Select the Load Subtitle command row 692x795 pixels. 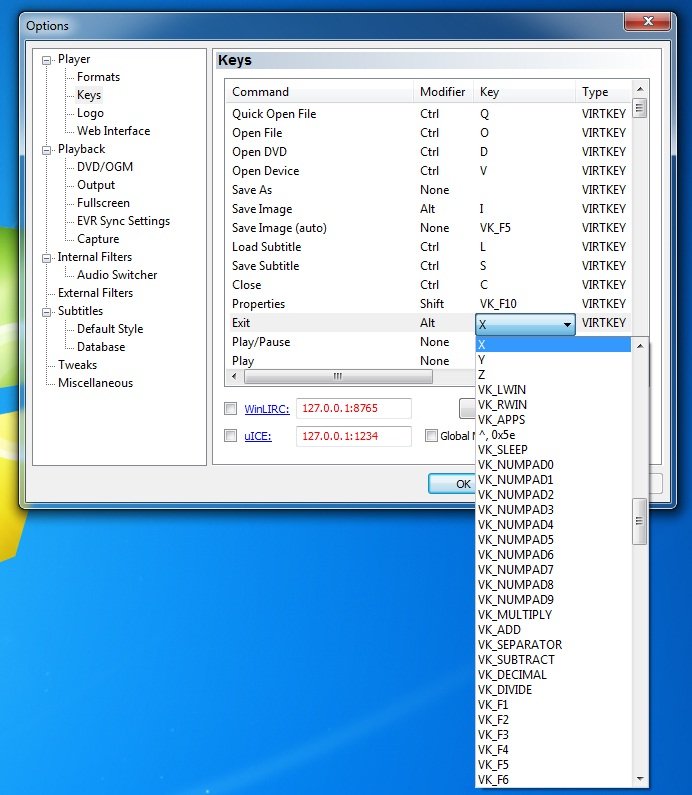coord(429,247)
